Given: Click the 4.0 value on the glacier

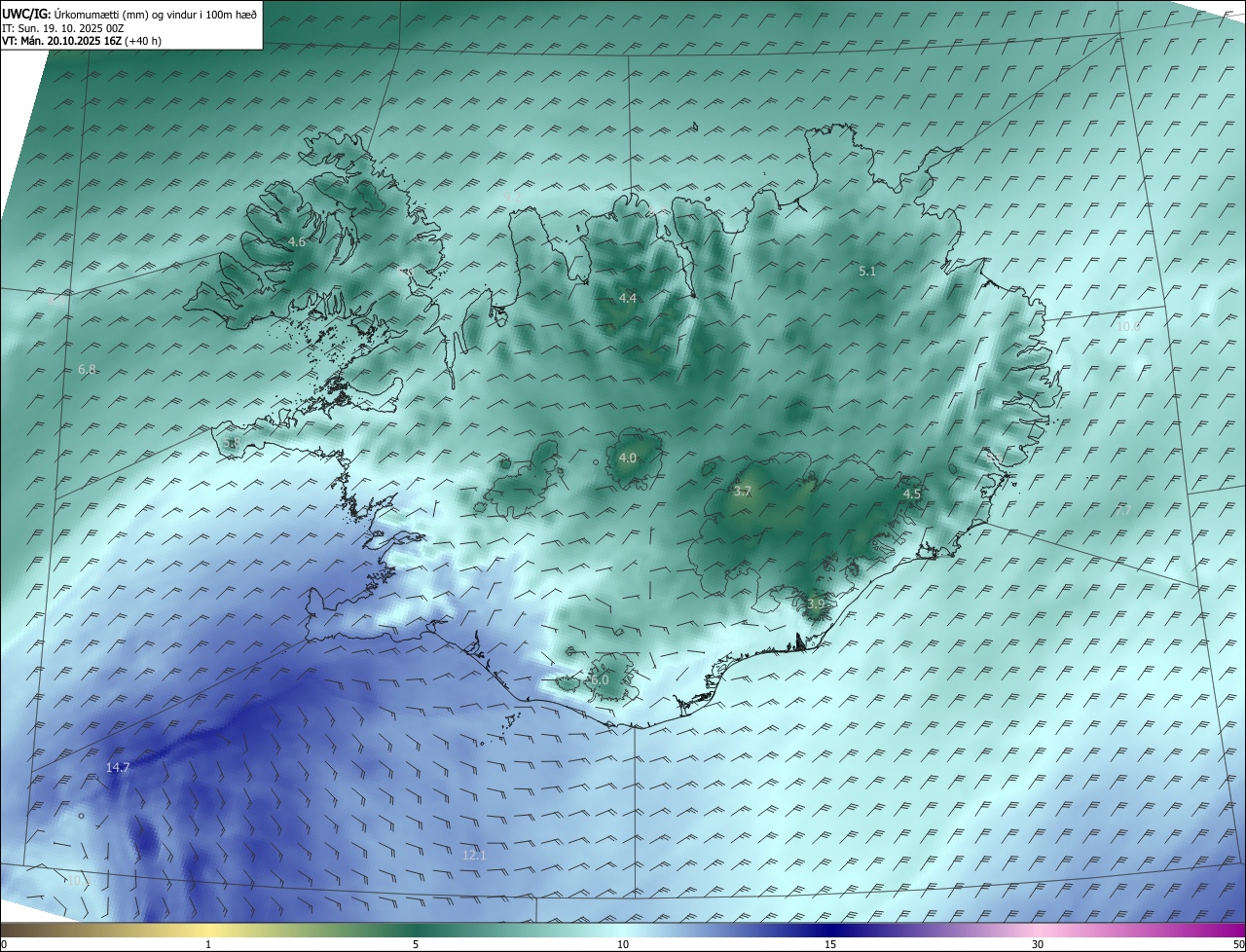Looking at the screenshot, I should pos(628,458).
